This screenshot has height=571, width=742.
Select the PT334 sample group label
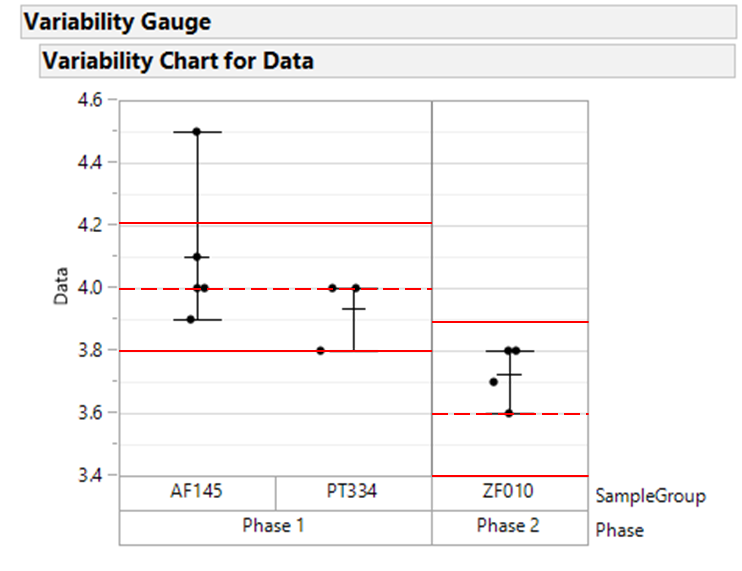tap(353, 493)
